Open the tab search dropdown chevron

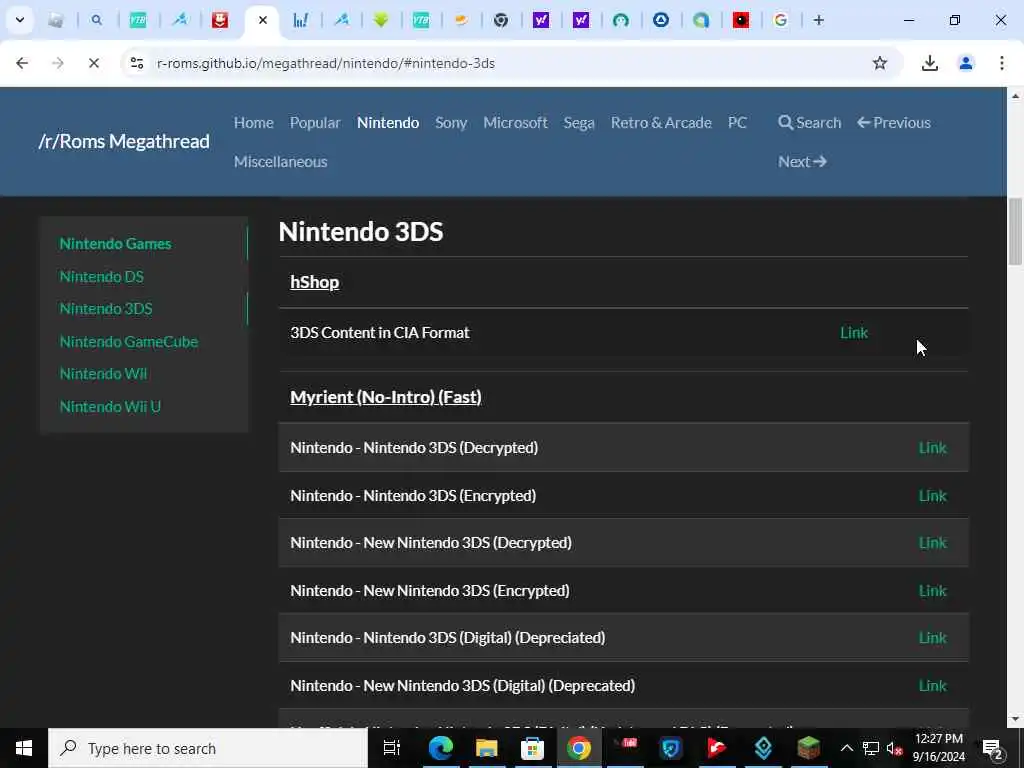pyautogui.click(x=20, y=20)
